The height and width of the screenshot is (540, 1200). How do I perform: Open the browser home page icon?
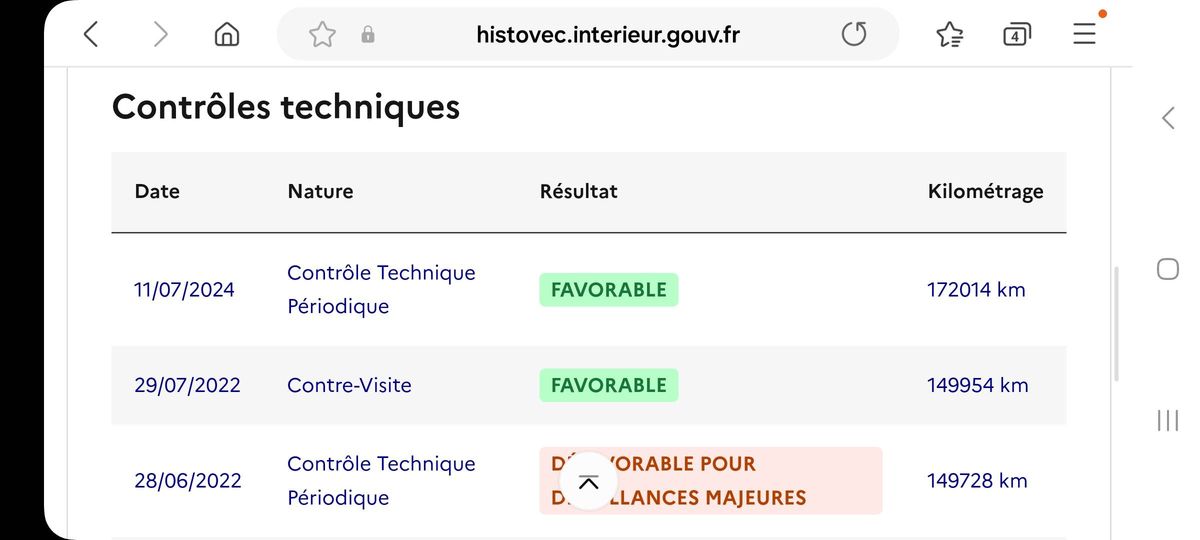pyautogui.click(x=227, y=35)
